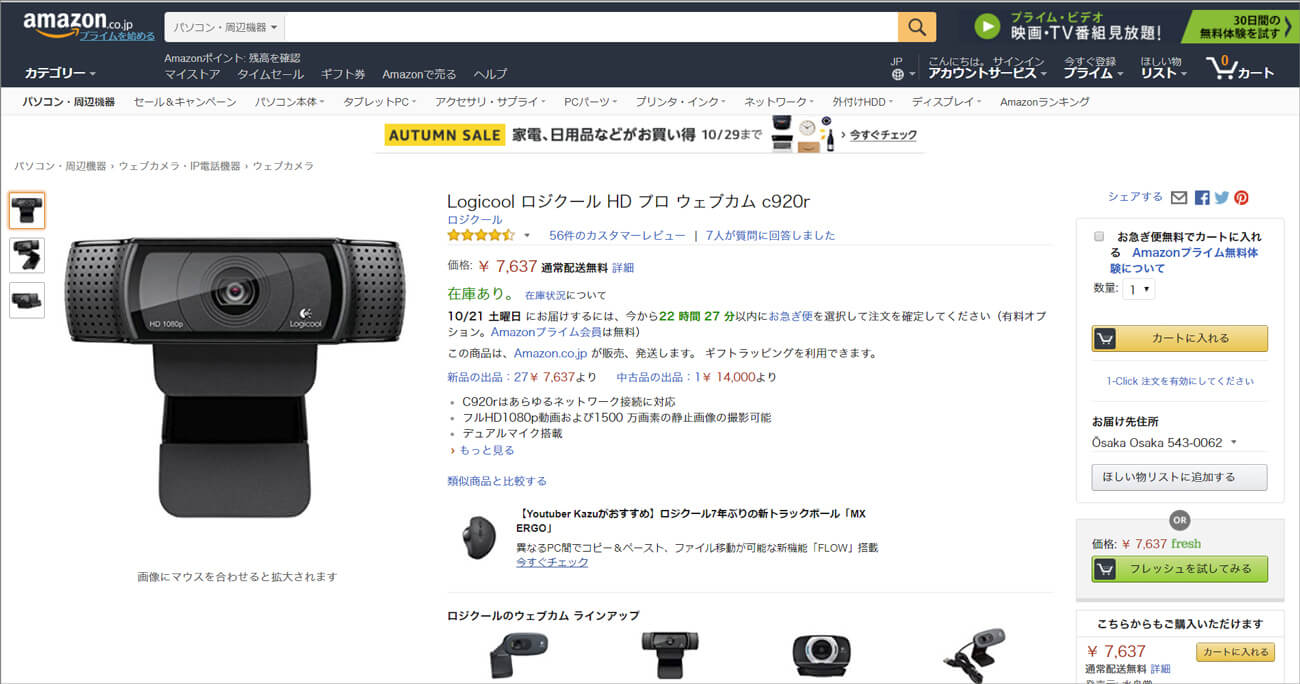Select third webcam thumbnail
The width and height of the screenshot is (1300, 684).
[x=27, y=300]
